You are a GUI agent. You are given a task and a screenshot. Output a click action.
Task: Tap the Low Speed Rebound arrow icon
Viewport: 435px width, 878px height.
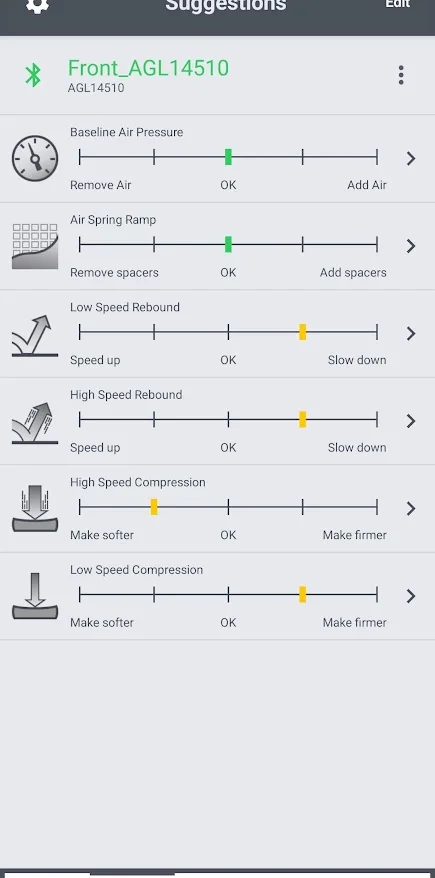[35, 335]
